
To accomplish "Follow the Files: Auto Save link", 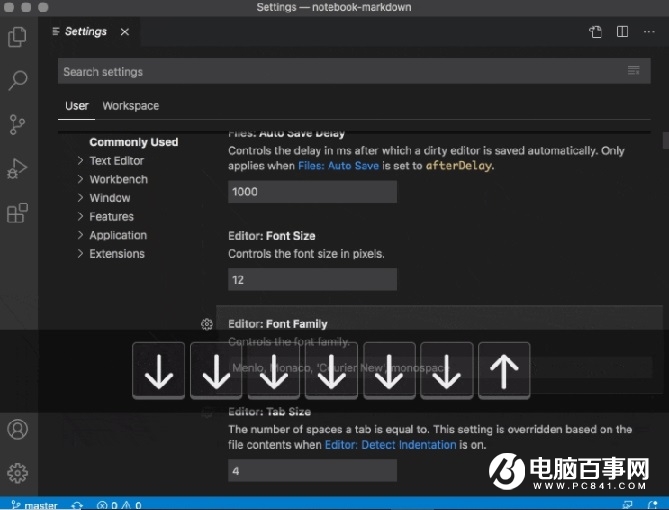I will [338, 166].
